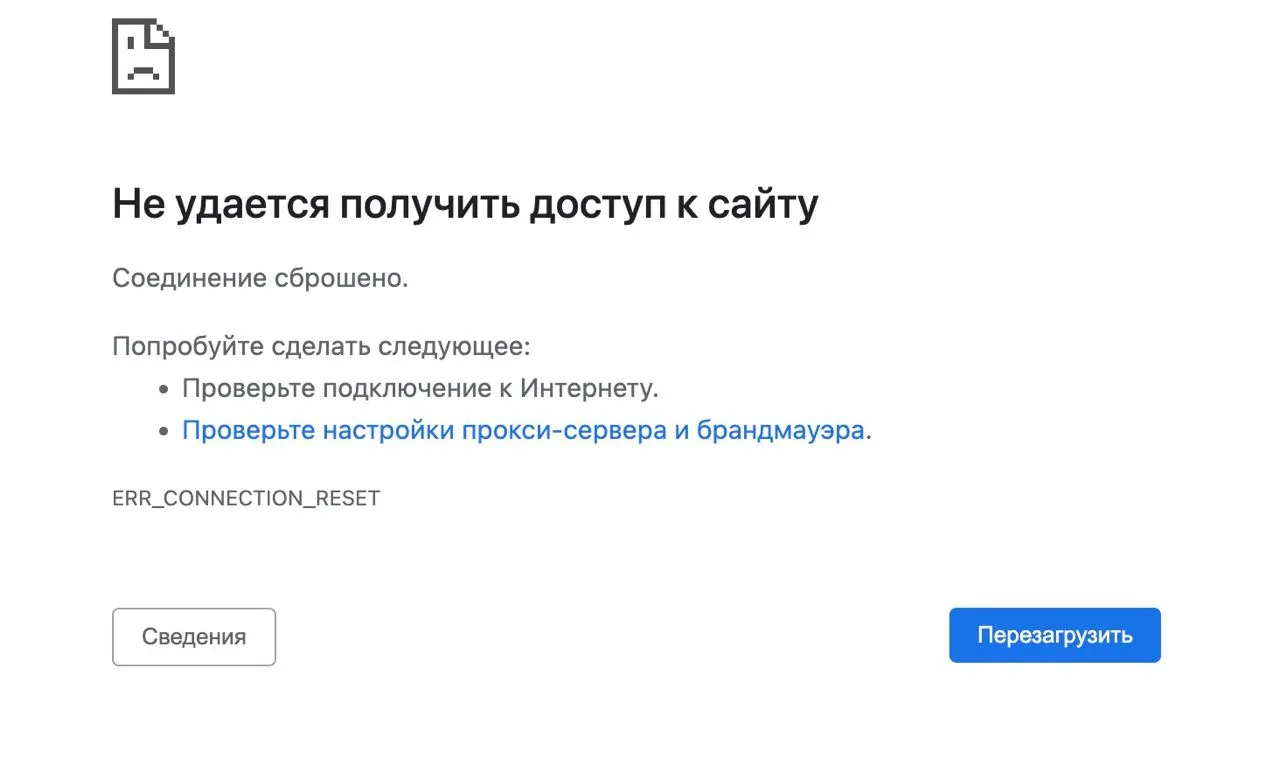The image size is (1280, 766).
Task: Click the Проверьте подключение к Интернету suggestion
Action: tap(420, 388)
